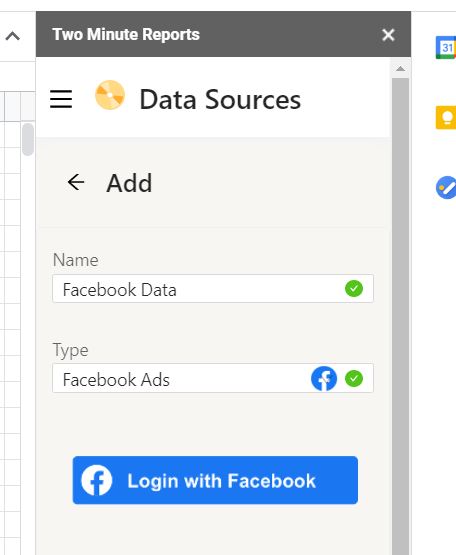Click green checkmark in the Type field
This screenshot has width=456, height=555.
point(354,378)
